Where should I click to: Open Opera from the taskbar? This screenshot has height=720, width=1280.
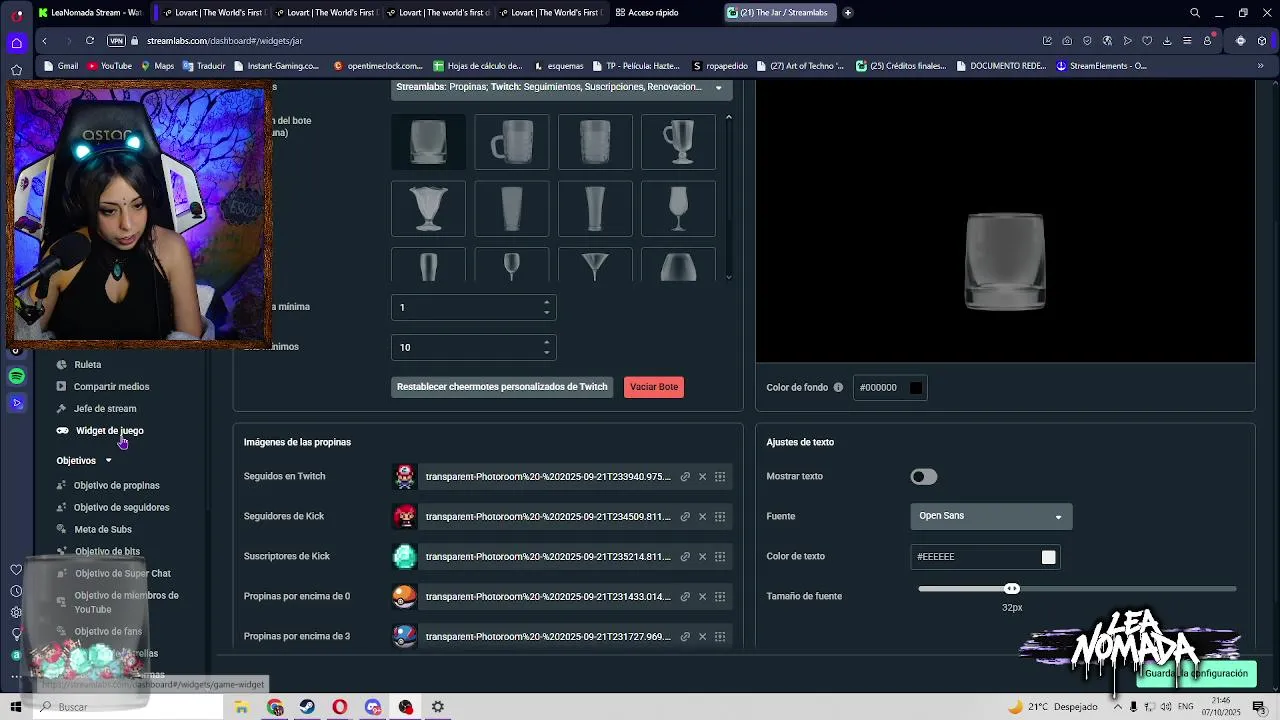(x=340, y=707)
